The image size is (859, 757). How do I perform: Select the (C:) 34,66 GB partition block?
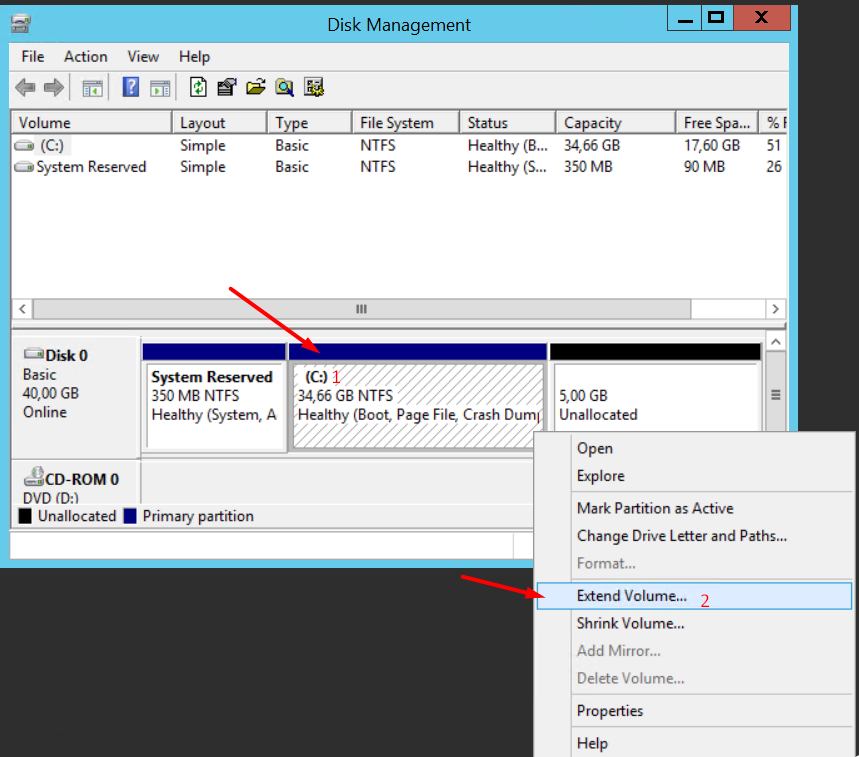click(x=417, y=397)
